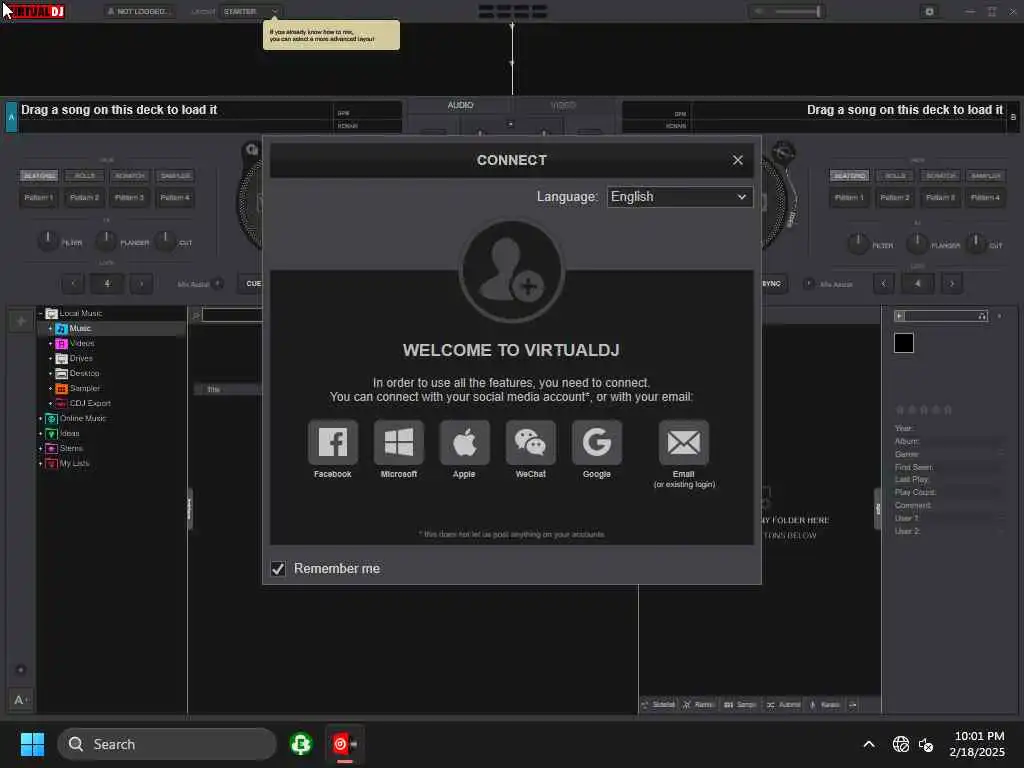1024x768 pixels.
Task: Halve the loop length on right deck
Action: (x=884, y=283)
